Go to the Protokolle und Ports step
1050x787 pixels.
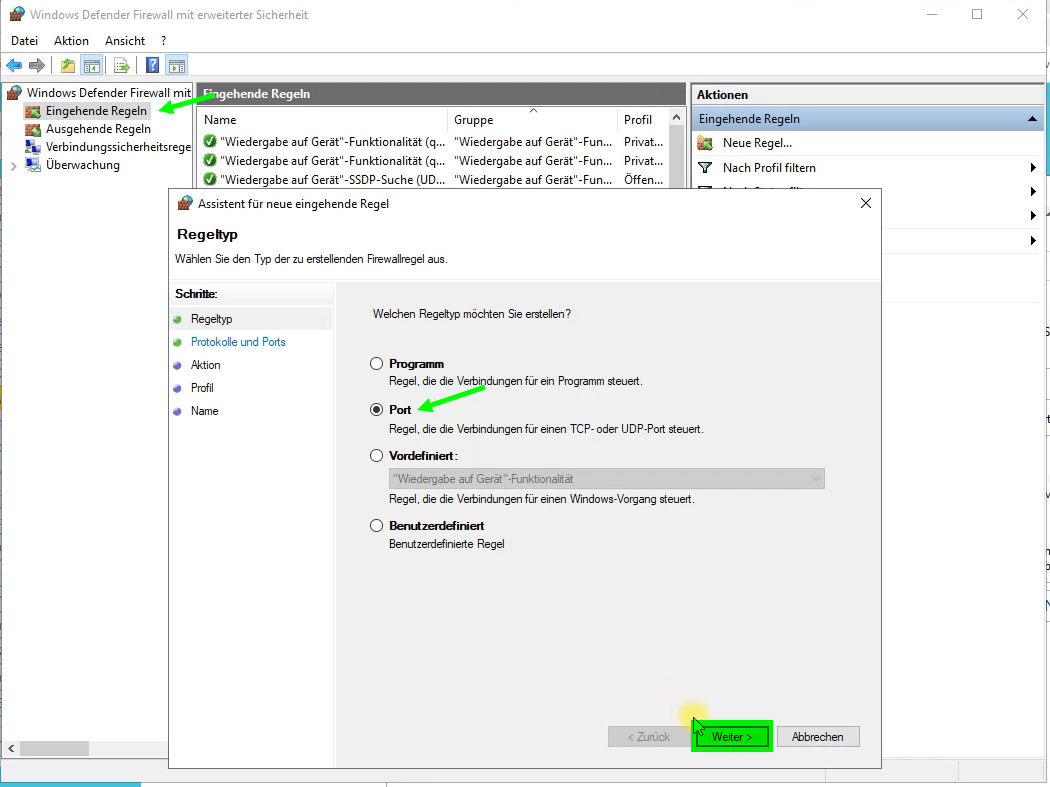tap(238, 342)
